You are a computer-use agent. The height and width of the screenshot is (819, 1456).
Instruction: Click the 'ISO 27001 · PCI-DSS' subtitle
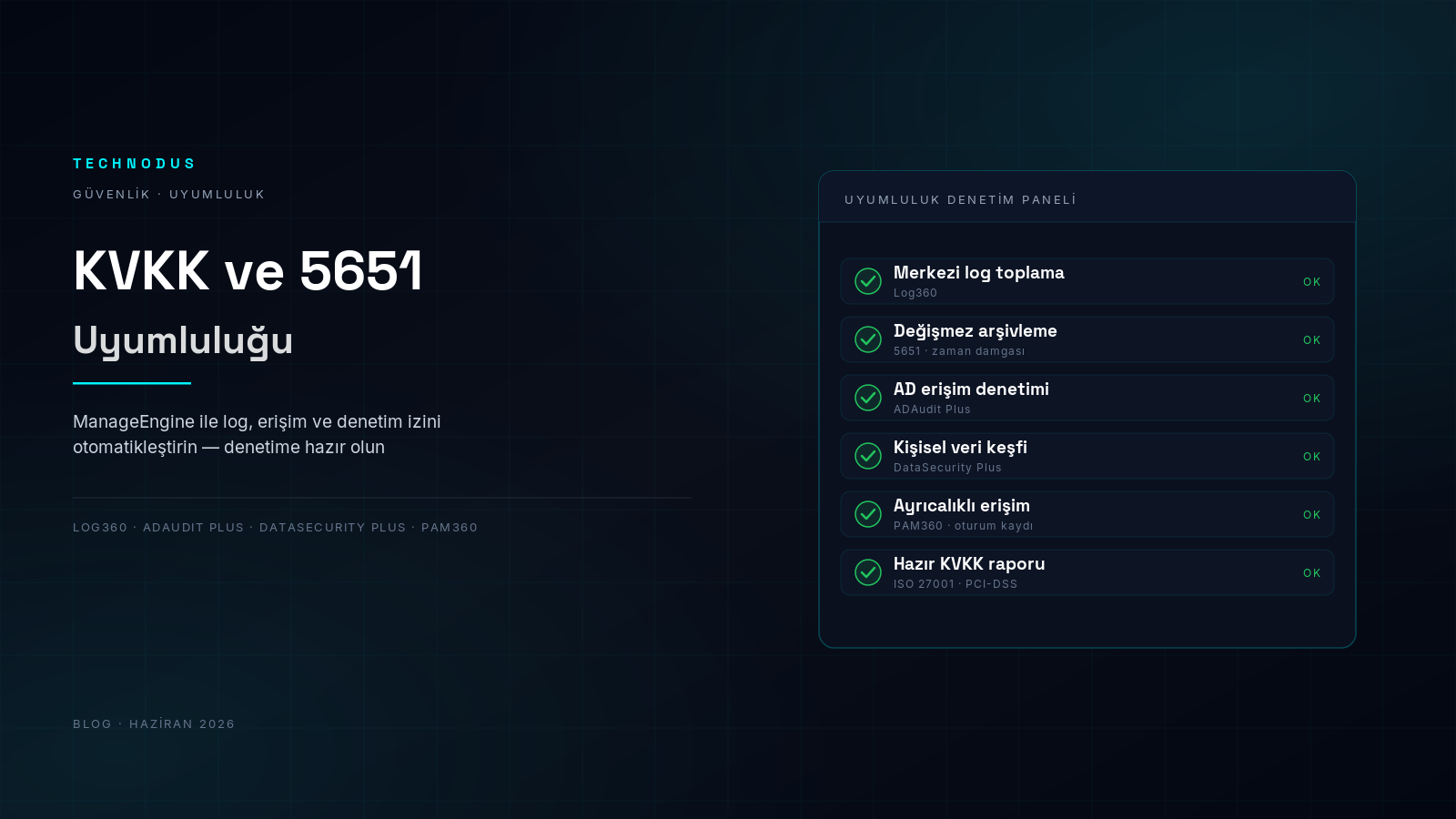[955, 584]
